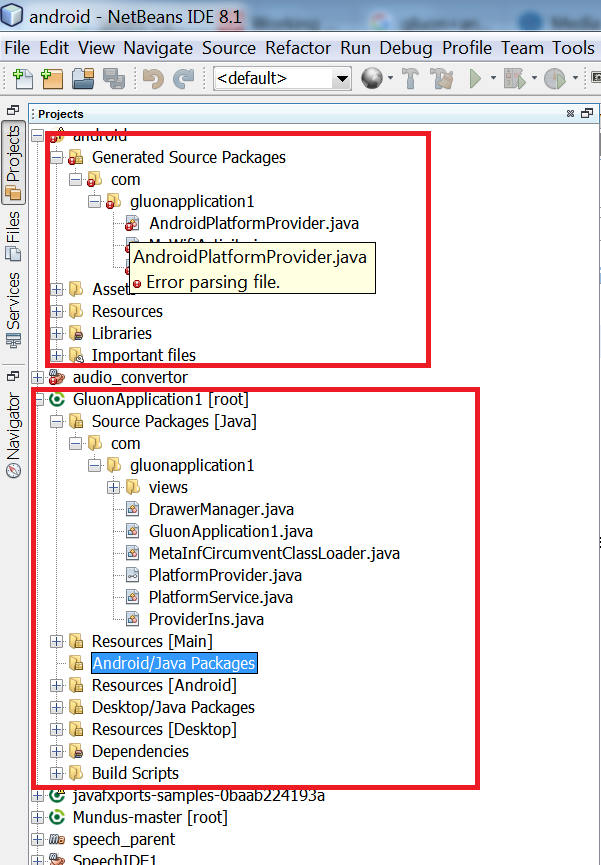
Task: Select the speech_parent project
Action: [124, 840]
